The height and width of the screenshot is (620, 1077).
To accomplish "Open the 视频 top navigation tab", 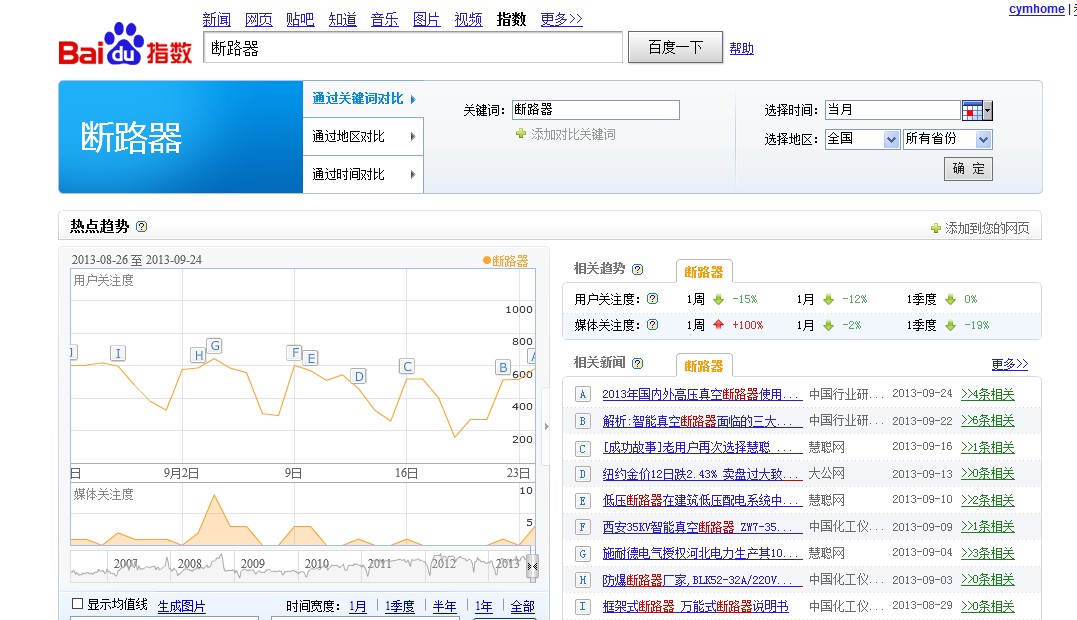I will 468,19.
